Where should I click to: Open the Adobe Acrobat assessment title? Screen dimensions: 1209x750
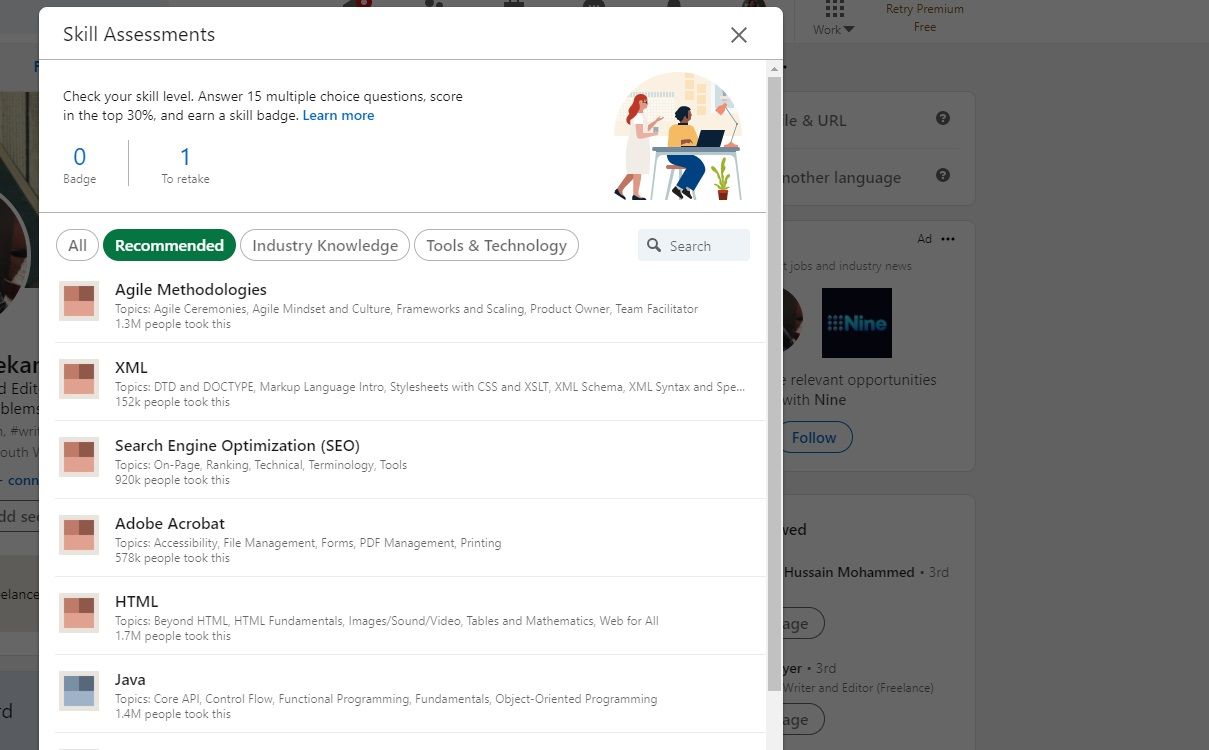coord(170,524)
